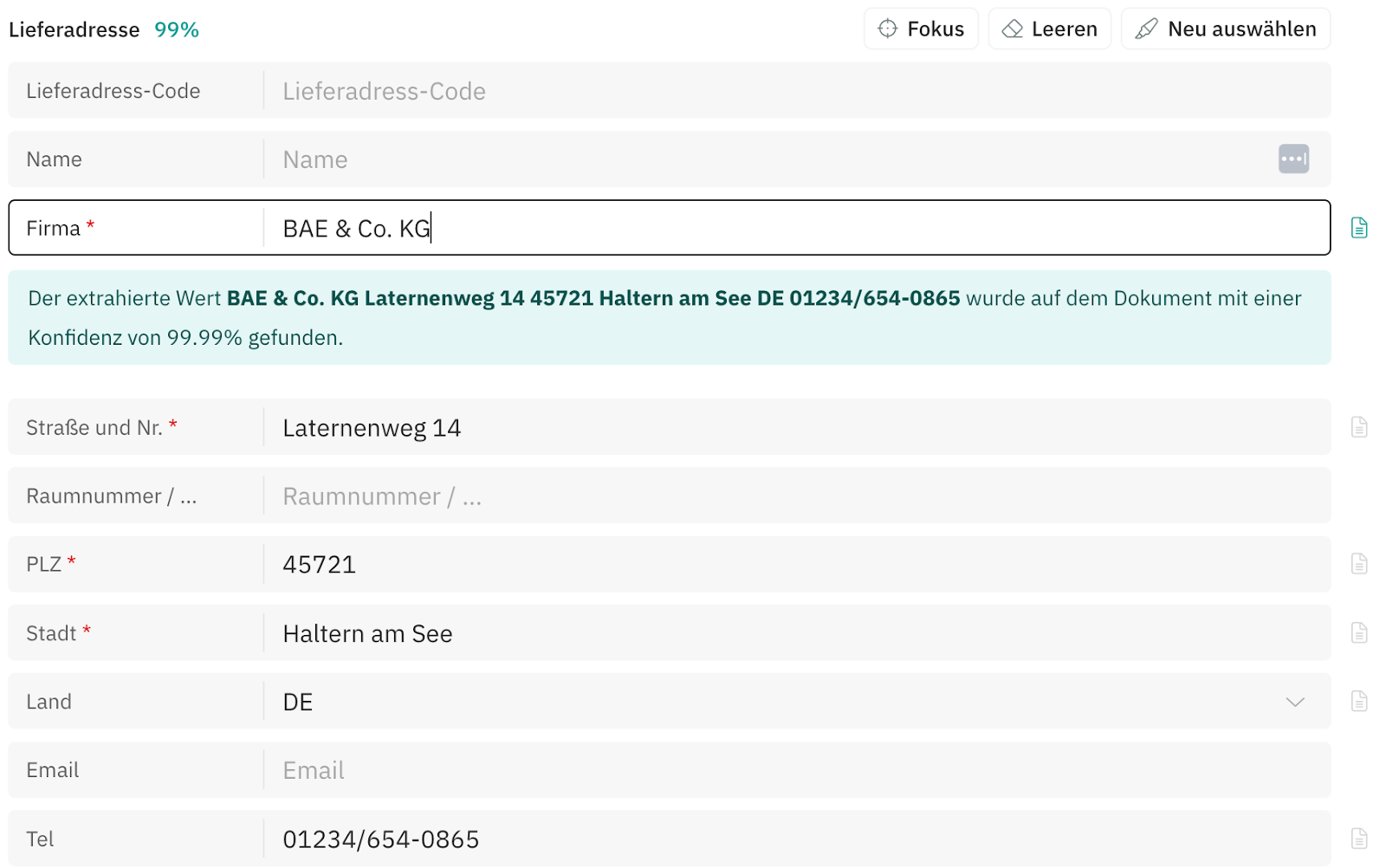This screenshot has height=868, width=1386.
Task: Click the bold extracted value text in info box
Action: (x=593, y=298)
